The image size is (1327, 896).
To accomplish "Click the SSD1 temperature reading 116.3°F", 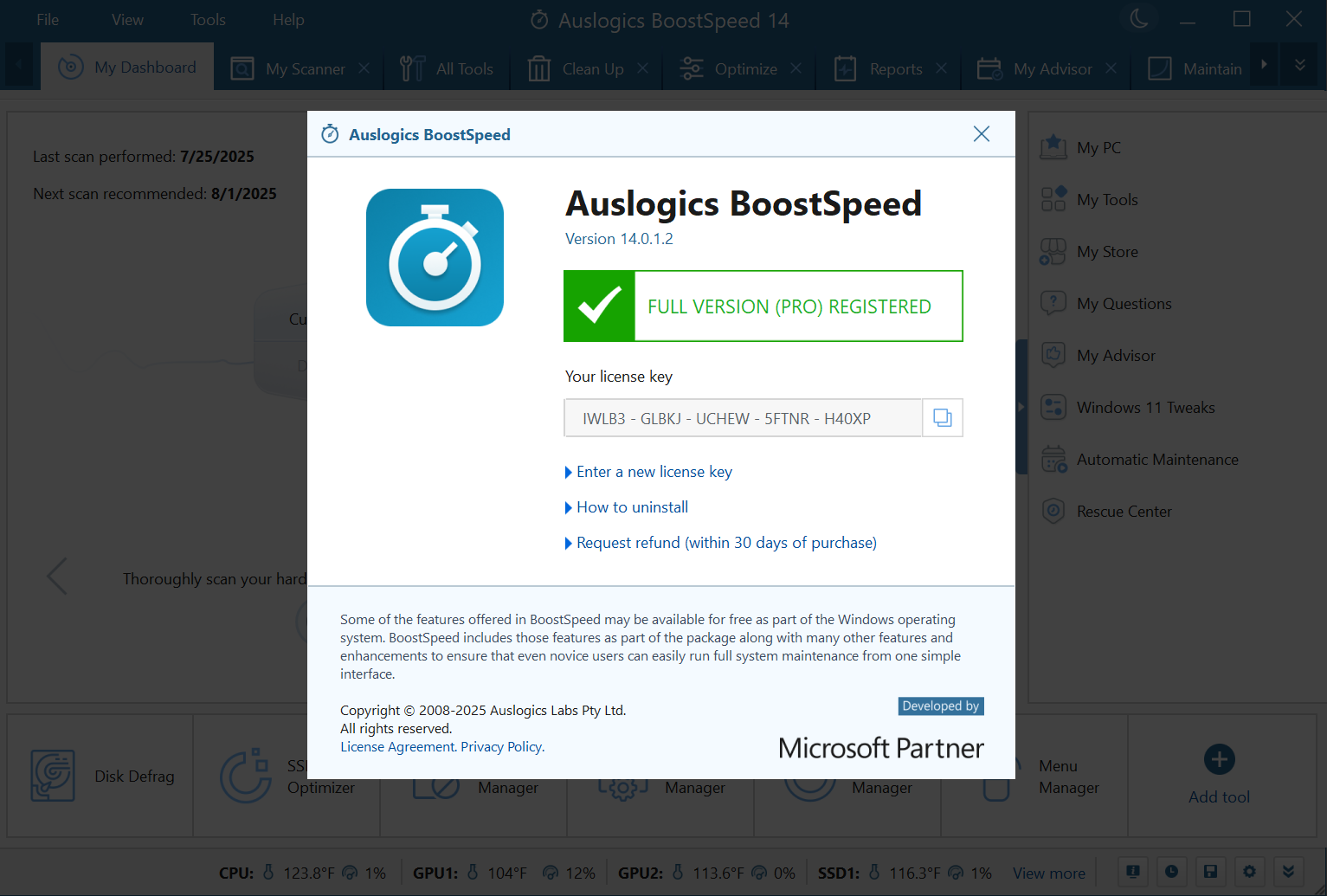I will pyautogui.click(x=915, y=873).
